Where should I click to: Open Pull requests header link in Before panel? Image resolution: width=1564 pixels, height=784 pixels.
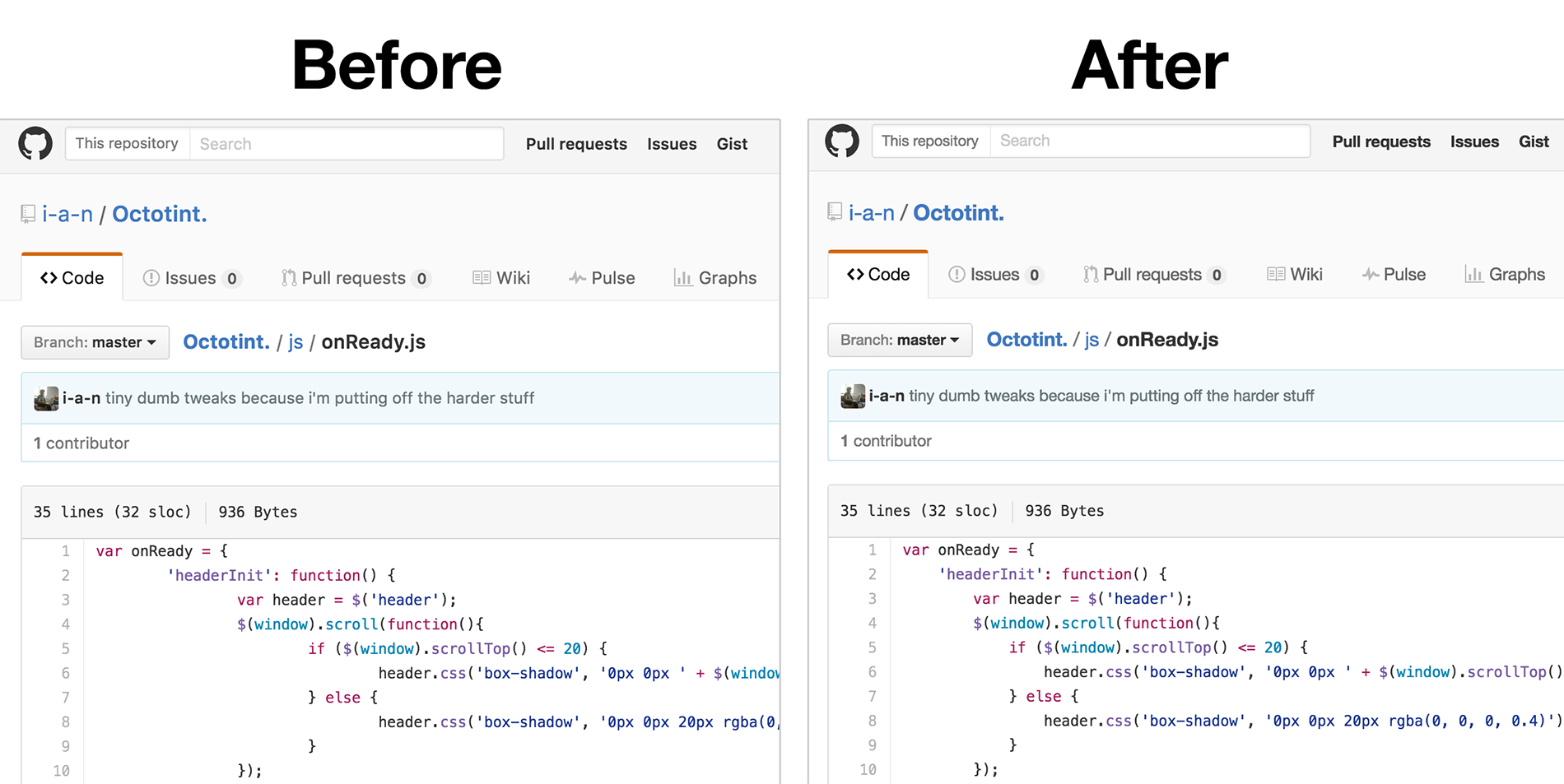point(576,144)
